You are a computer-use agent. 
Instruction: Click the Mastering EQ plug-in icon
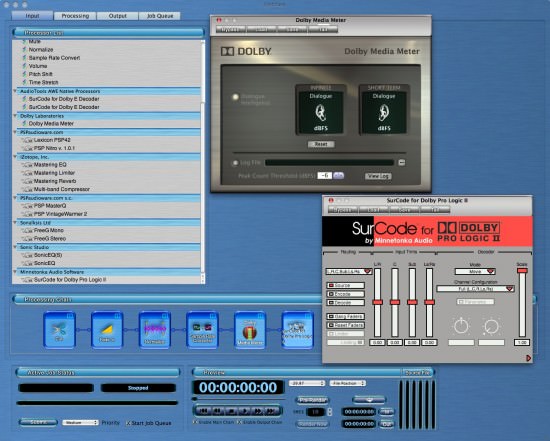27,165
